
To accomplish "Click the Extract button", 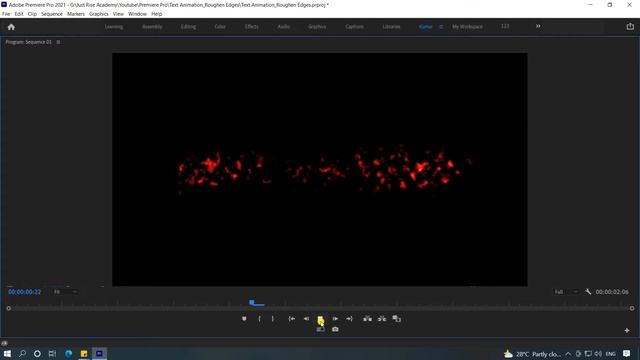I will 382,319.
